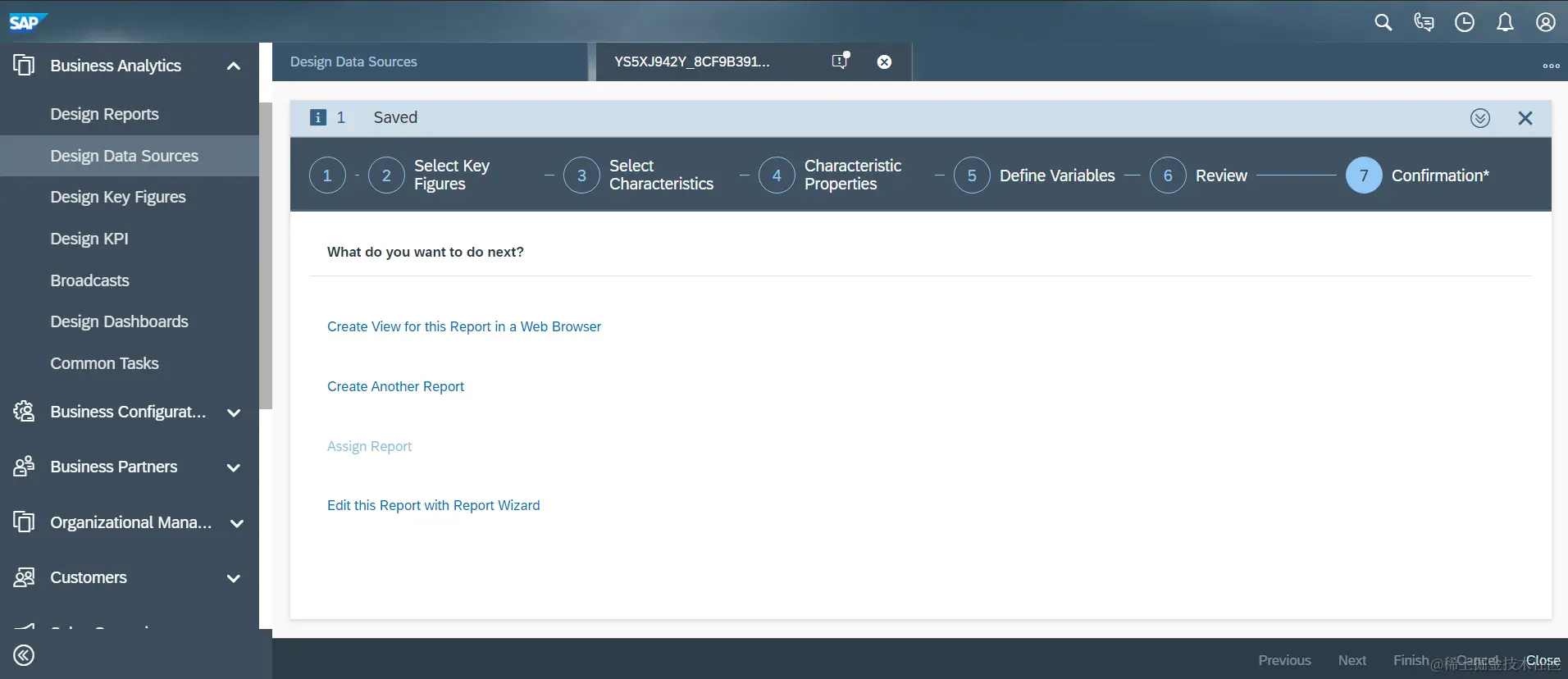Click Create View for this Report link

464,326
